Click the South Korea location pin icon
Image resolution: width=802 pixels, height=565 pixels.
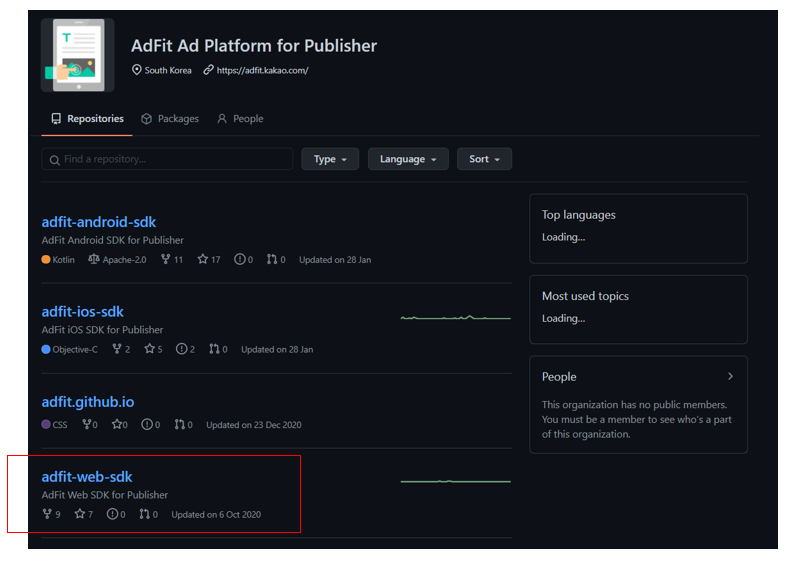pos(137,70)
